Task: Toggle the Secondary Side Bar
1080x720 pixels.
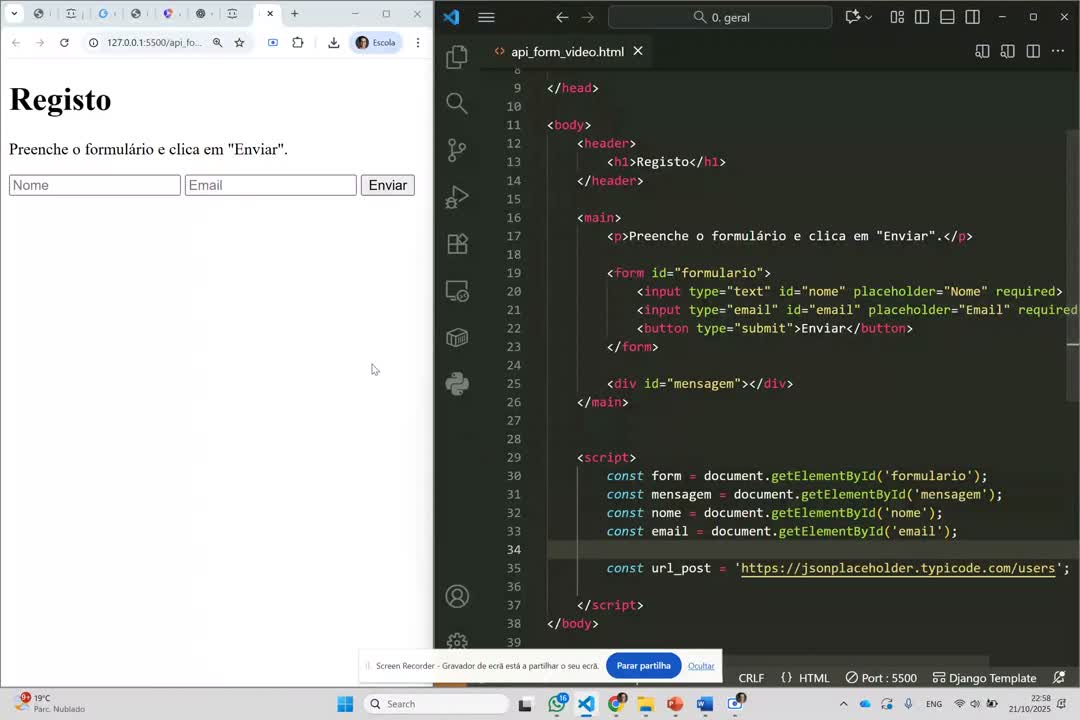Action: pyautogui.click(x=972, y=17)
